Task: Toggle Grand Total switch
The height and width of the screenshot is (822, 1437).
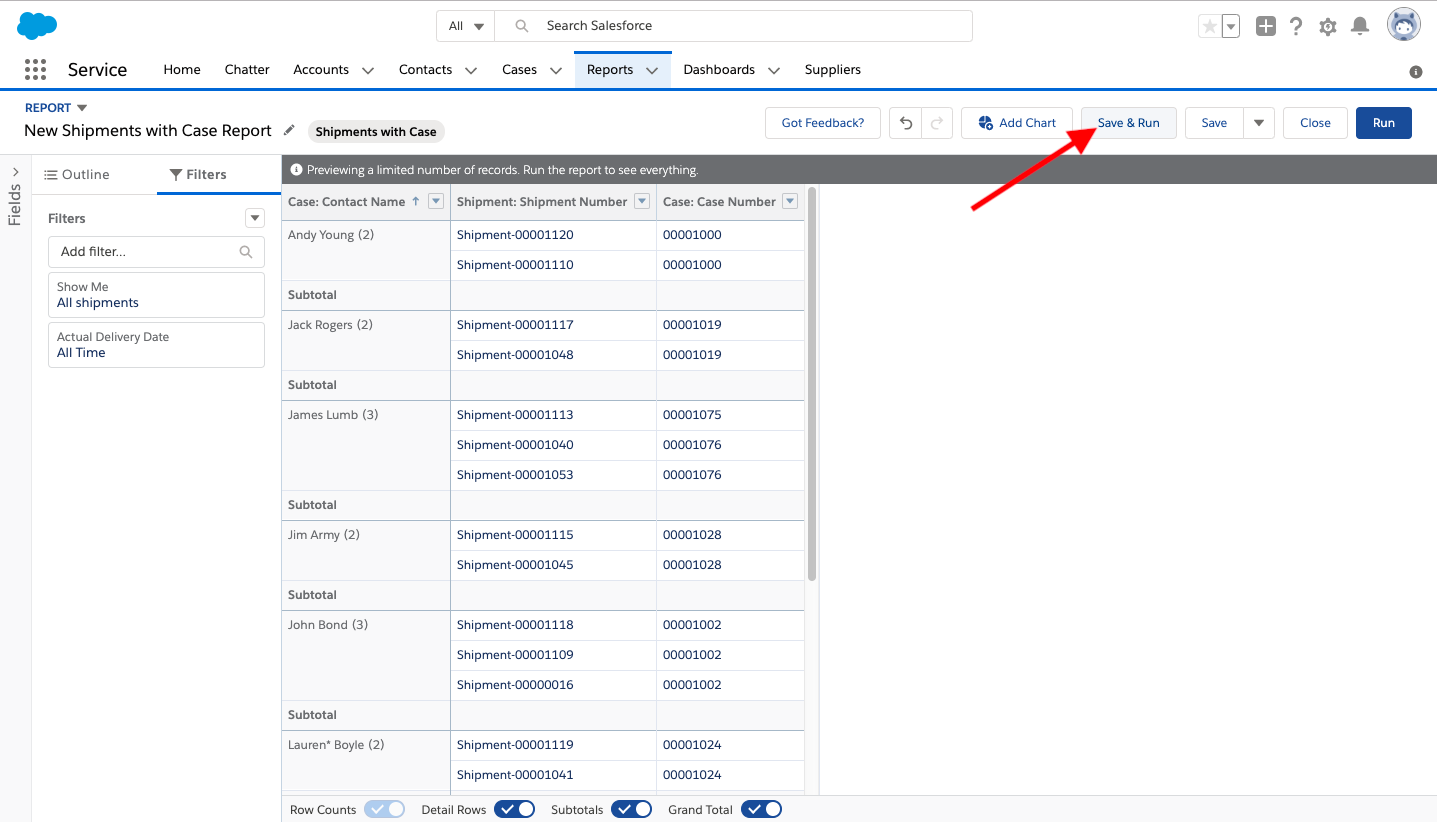Action: coord(762,809)
